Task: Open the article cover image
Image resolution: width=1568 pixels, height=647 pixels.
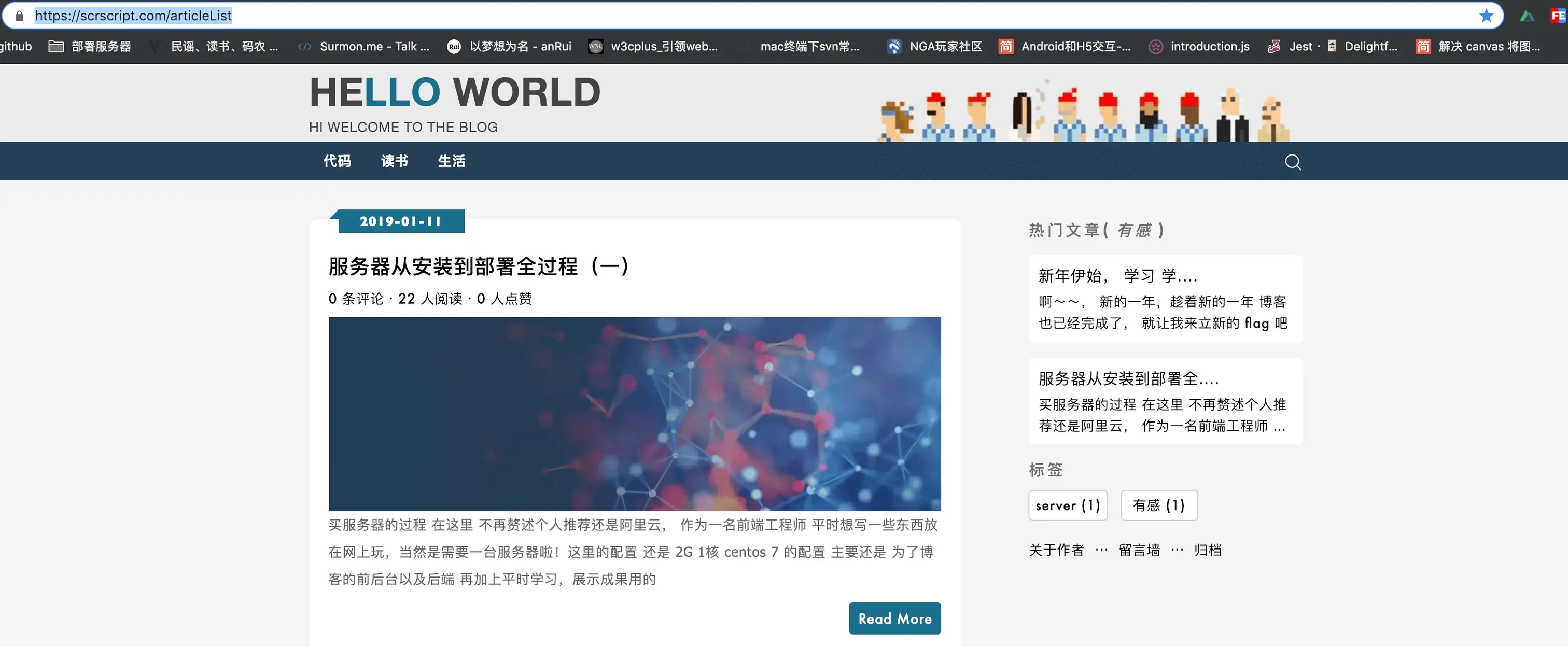Action: pos(634,414)
